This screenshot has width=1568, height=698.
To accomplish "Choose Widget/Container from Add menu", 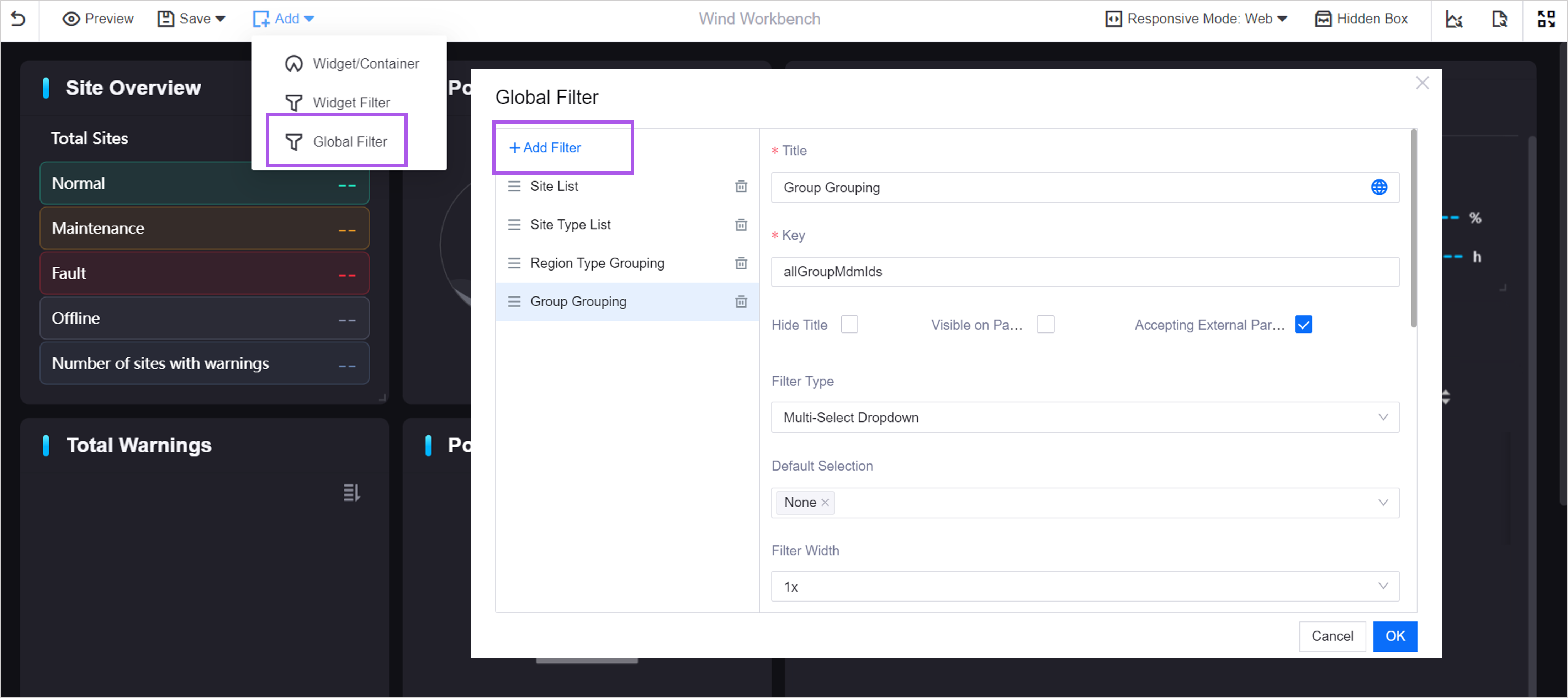I will point(365,63).
